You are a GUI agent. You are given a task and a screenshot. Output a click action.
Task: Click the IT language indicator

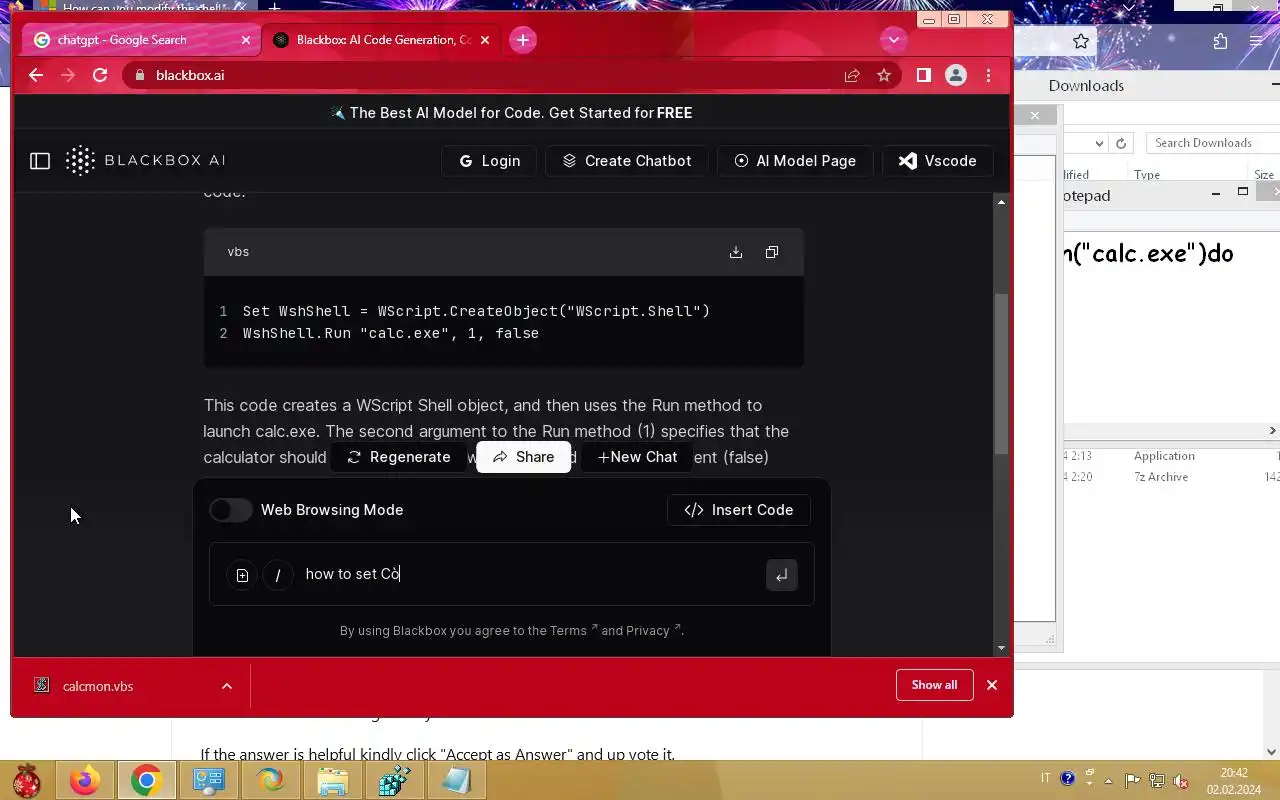coord(1046,779)
